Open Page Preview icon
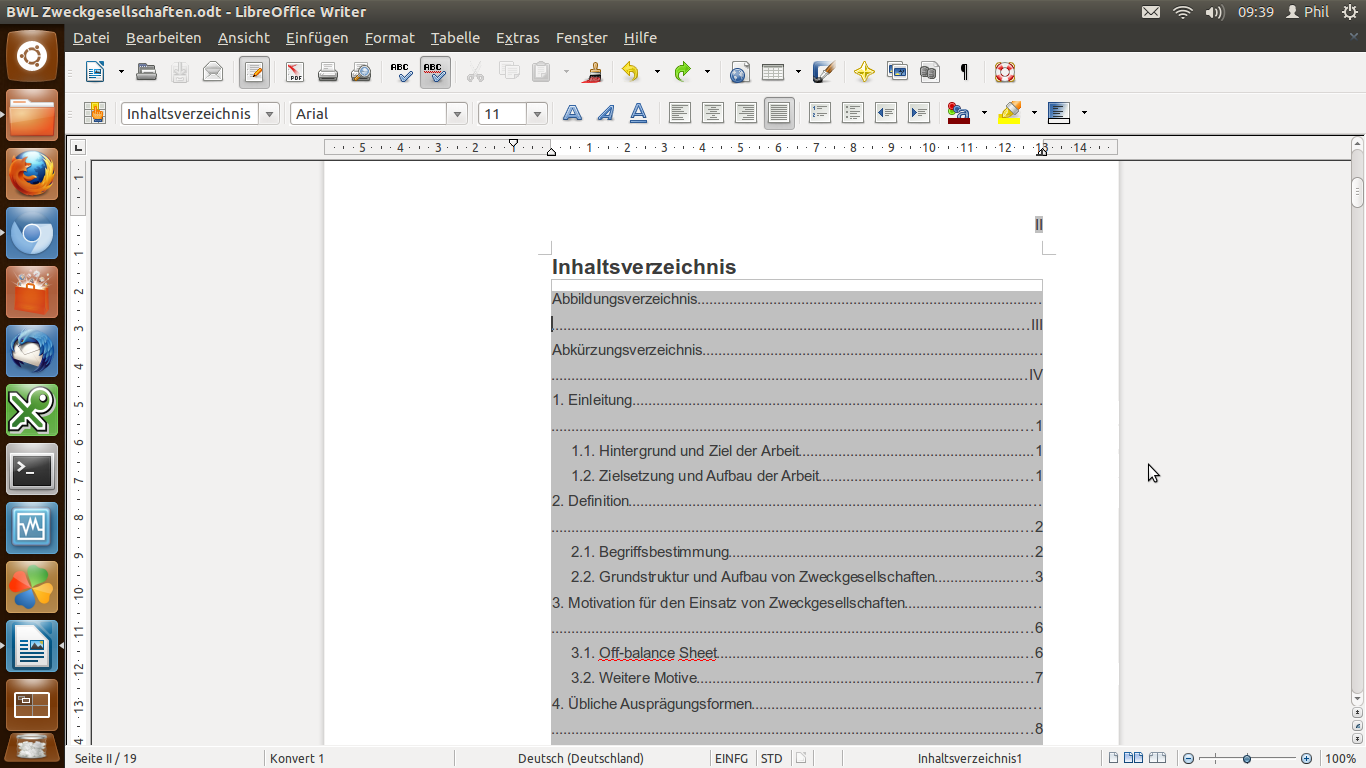Screen dimensions: 1366x768 (361, 72)
